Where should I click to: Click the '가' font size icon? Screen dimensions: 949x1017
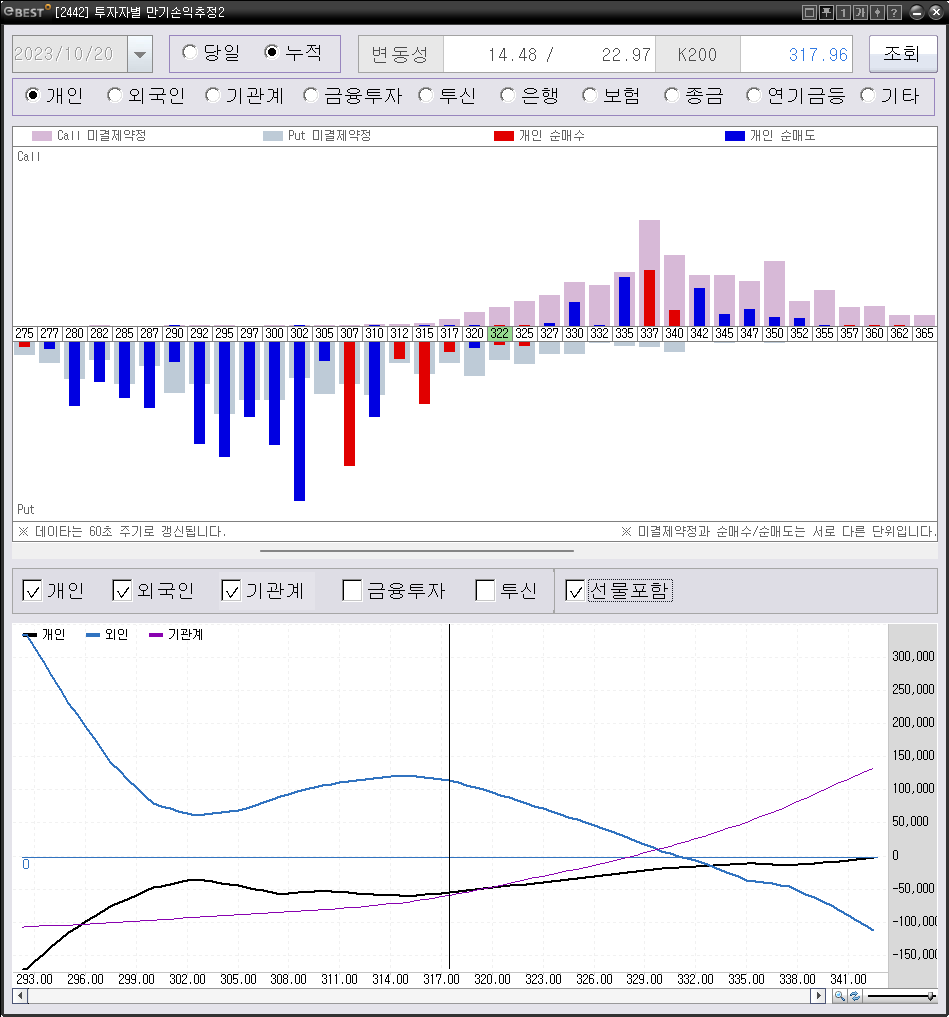[860, 12]
